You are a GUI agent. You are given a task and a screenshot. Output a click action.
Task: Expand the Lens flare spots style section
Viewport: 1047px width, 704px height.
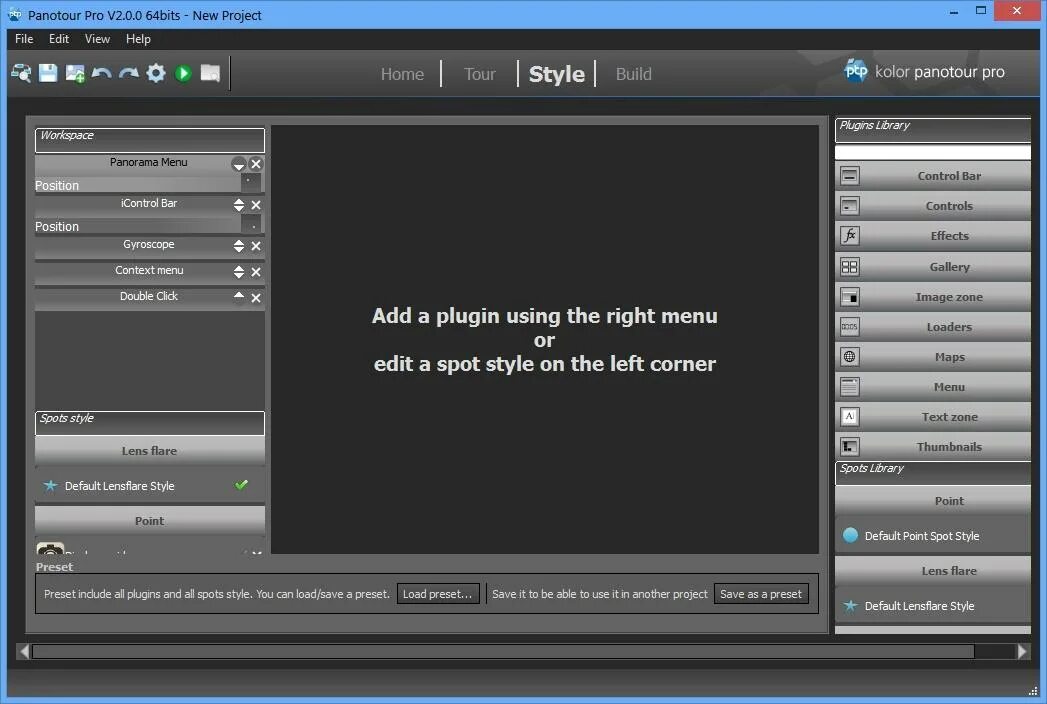150,451
